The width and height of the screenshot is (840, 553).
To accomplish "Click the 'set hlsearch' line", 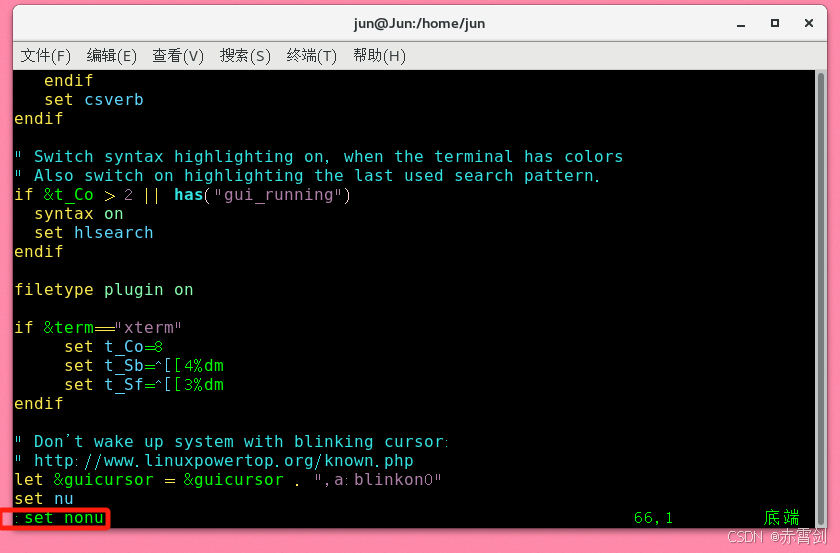I will 94,233.
